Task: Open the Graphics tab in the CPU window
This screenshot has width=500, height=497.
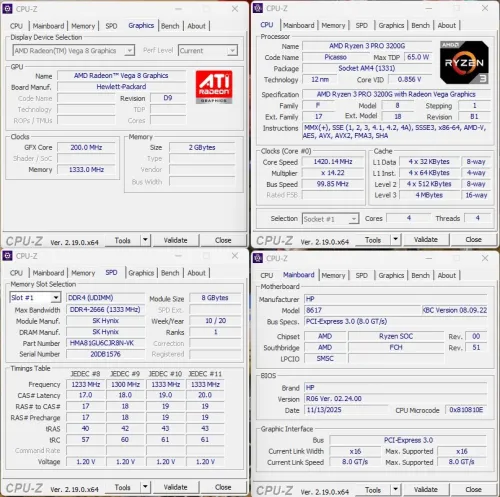Action: (x=391, y=25)
